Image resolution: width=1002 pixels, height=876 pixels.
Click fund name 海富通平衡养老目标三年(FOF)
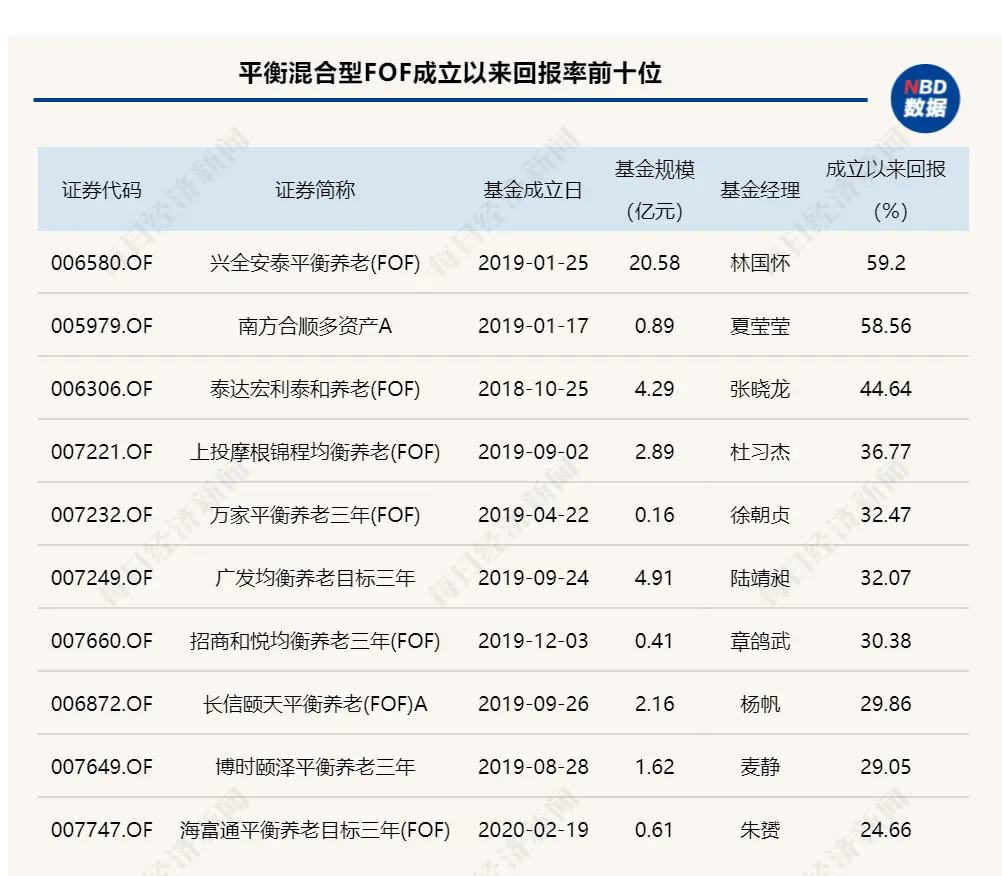[315, 830]
